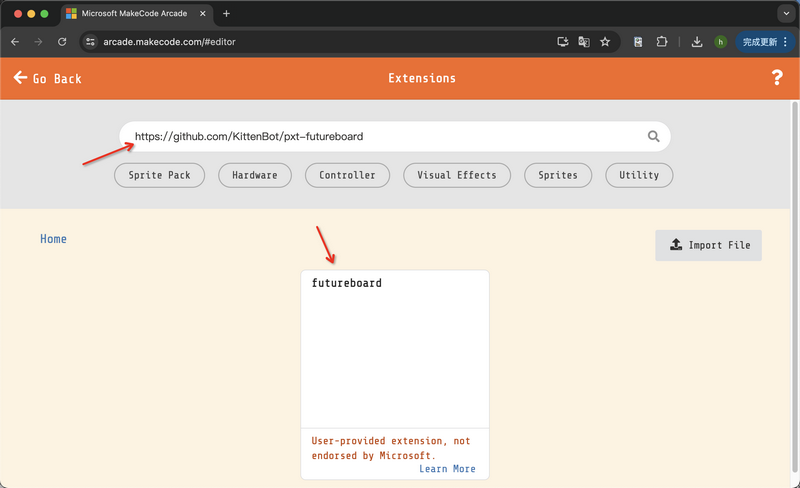
Task: Click the search magnifier icon in extensions box
Action: tap(653, 137)
